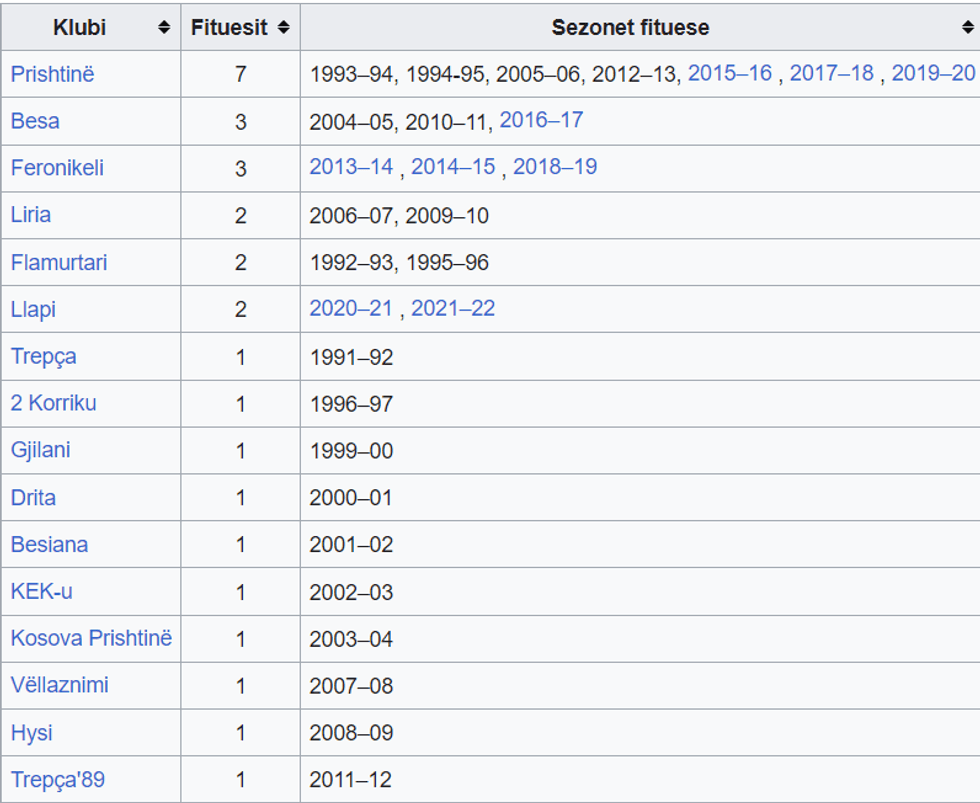Open the 2016–17 season link
The image size is (980, 803).
(x=541, y=120)
